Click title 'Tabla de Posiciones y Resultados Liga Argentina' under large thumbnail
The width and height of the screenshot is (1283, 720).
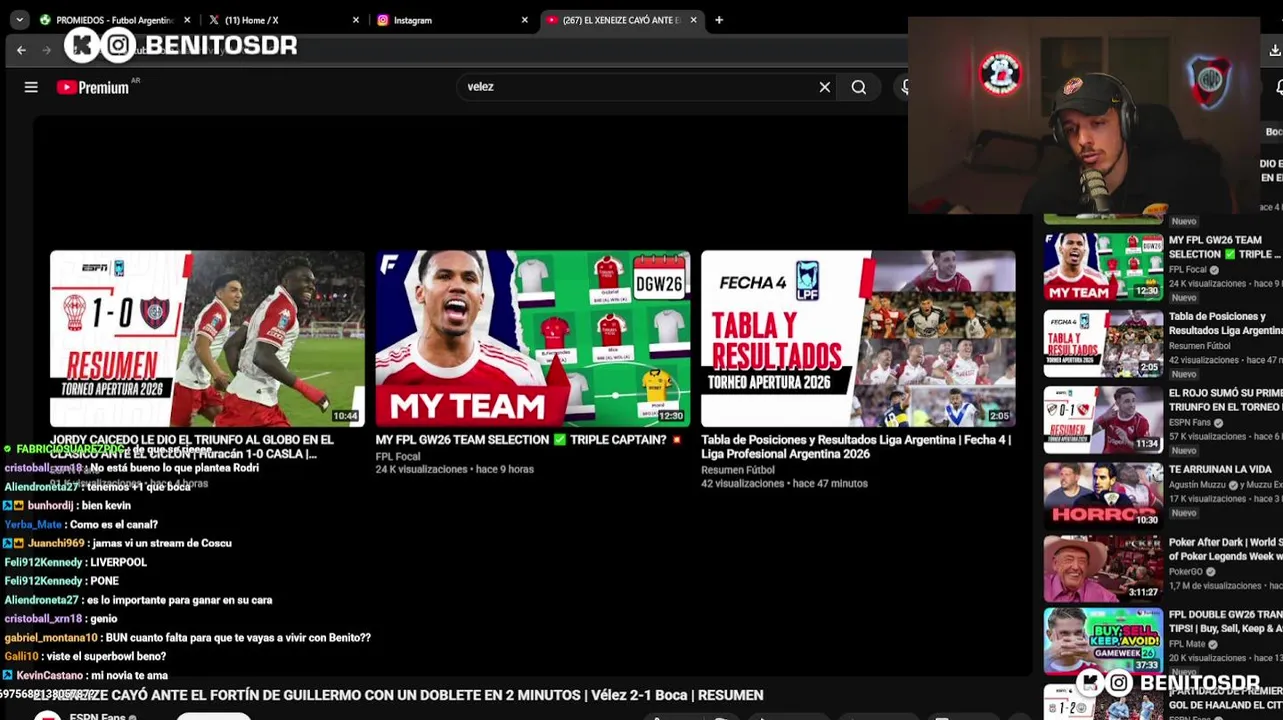856,447
